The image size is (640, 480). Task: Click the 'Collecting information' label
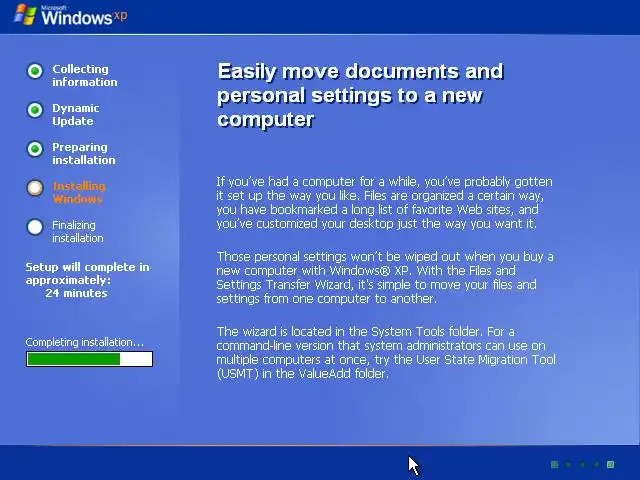click(x=84, y=76)
